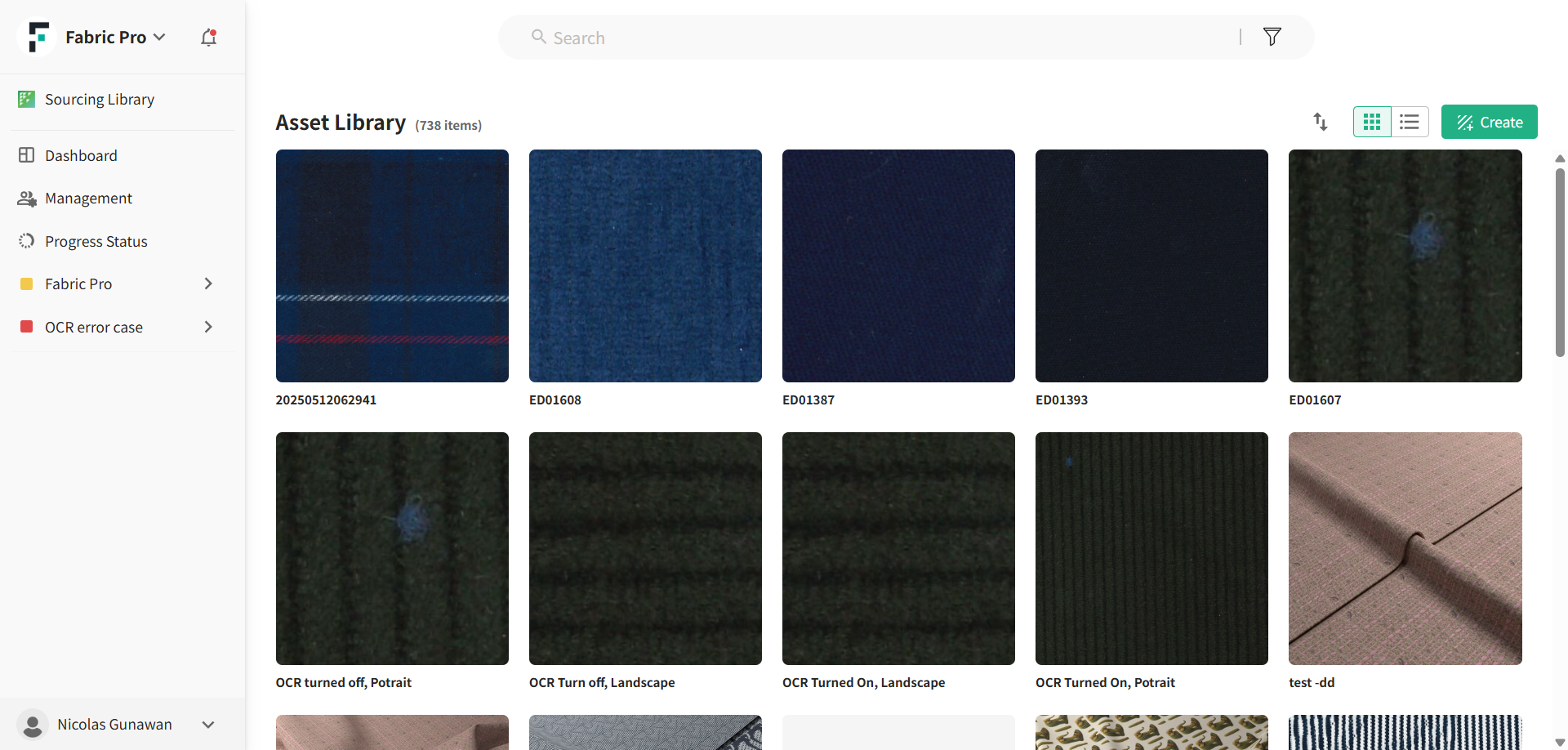Viewport: 1568px width, 750px height.
Task: Open the gold-pattern thumbnail in bottom row
Action: (1151, 733)
